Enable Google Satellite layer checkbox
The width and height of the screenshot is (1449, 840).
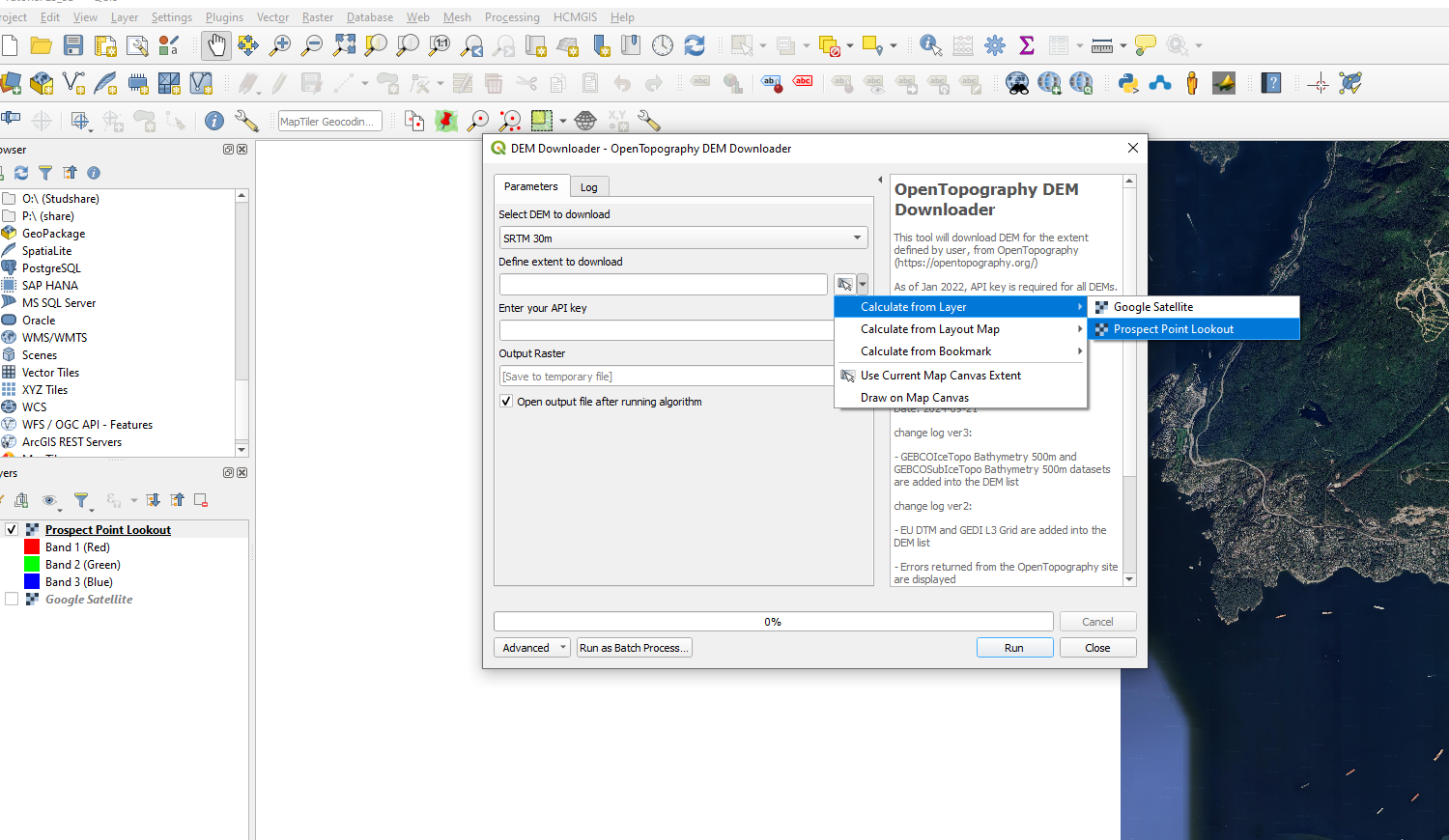click(x=13, y=600)
